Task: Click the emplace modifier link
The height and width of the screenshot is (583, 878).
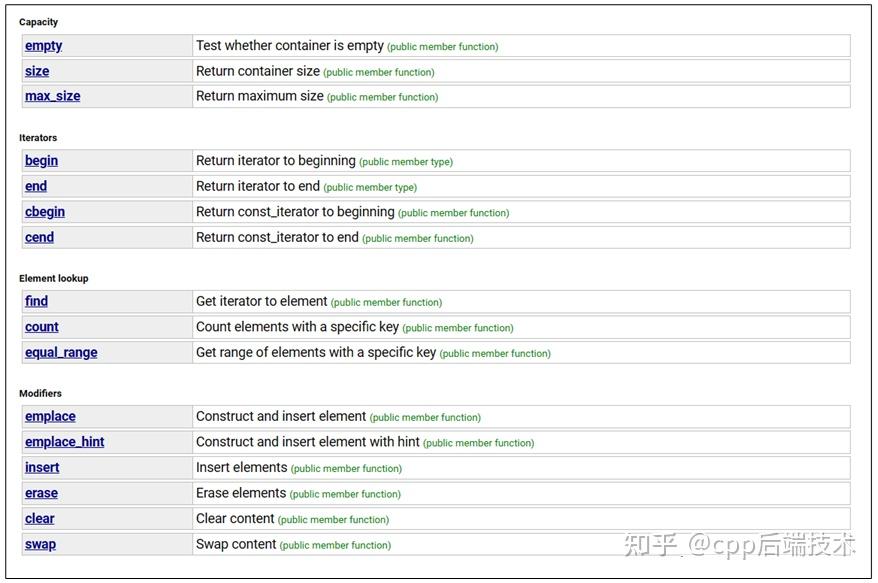Action: pyautogui.click(x=50, y=416)
